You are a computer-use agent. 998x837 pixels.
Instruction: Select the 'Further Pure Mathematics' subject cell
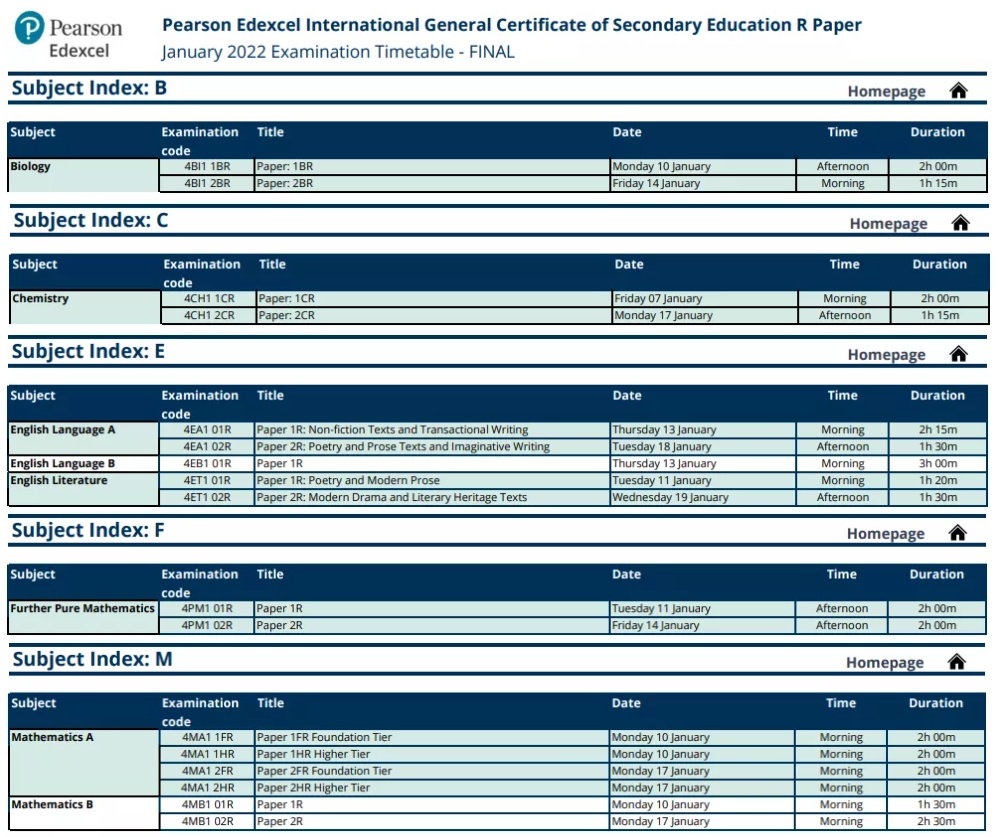tap(83, 617)
